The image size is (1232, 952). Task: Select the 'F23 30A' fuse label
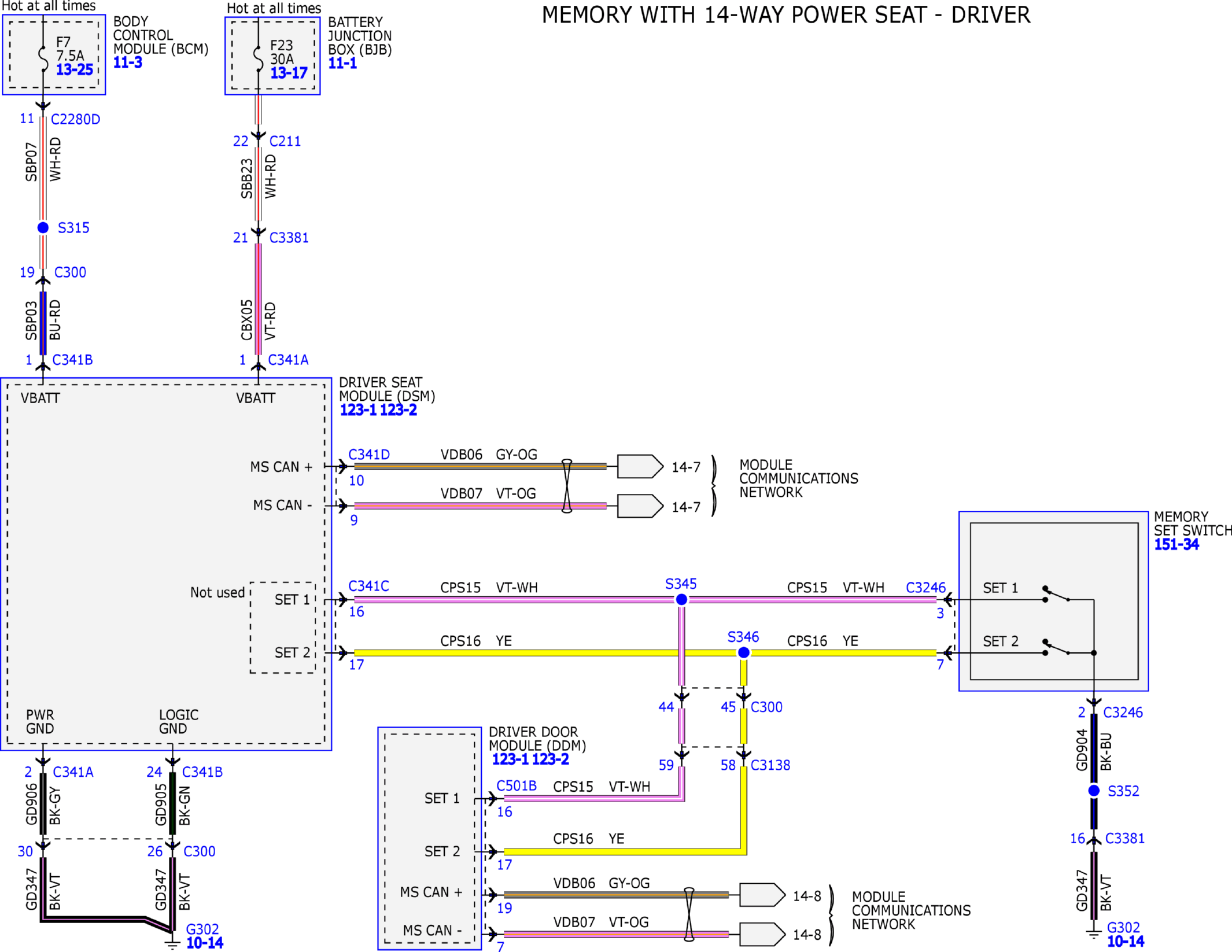point(282,52)
